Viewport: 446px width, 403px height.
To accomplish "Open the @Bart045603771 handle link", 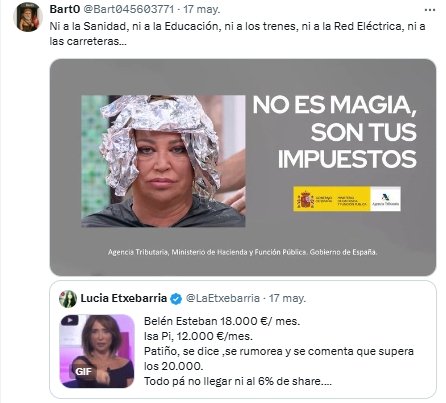I will coord(128,9).
